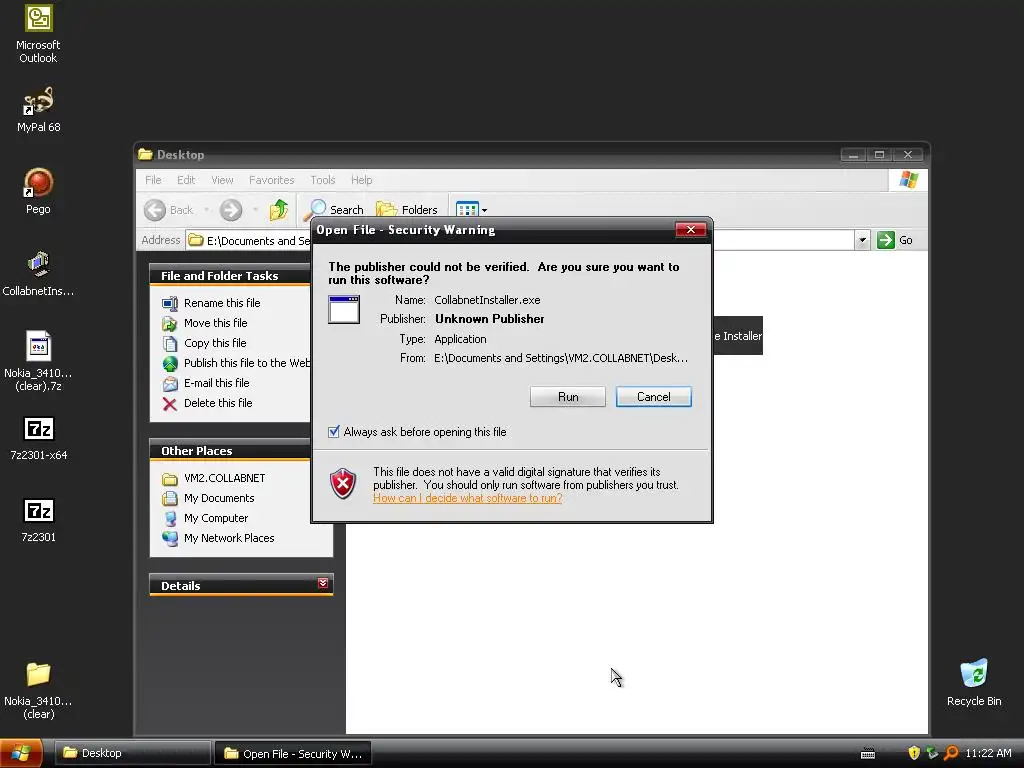Select the 7z2301 desktop icon
The image size is (1024, 768).
pos(38,520)
